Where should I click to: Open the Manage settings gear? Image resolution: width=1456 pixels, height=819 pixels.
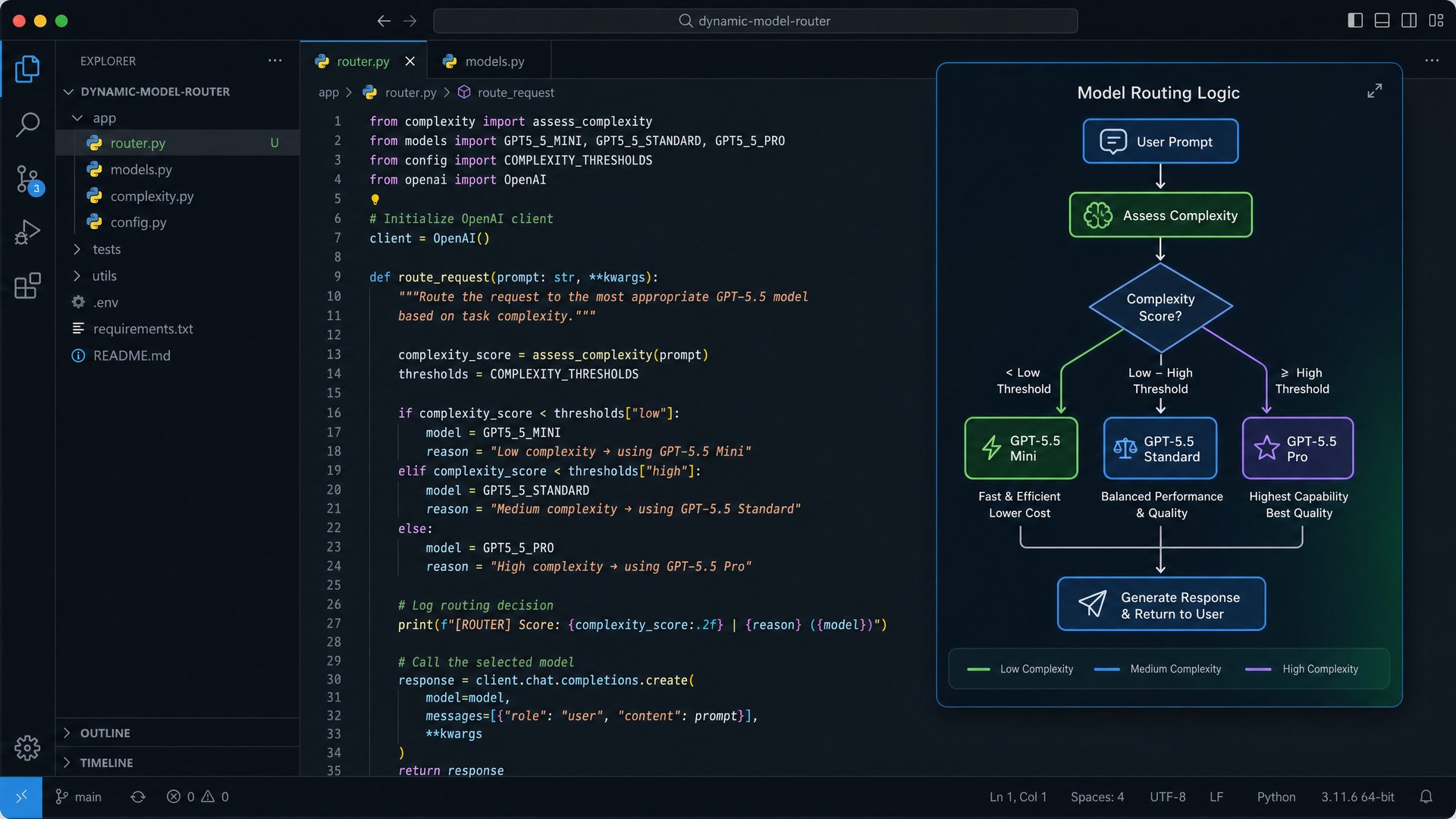pyautogui.click(x=27, y=748)
